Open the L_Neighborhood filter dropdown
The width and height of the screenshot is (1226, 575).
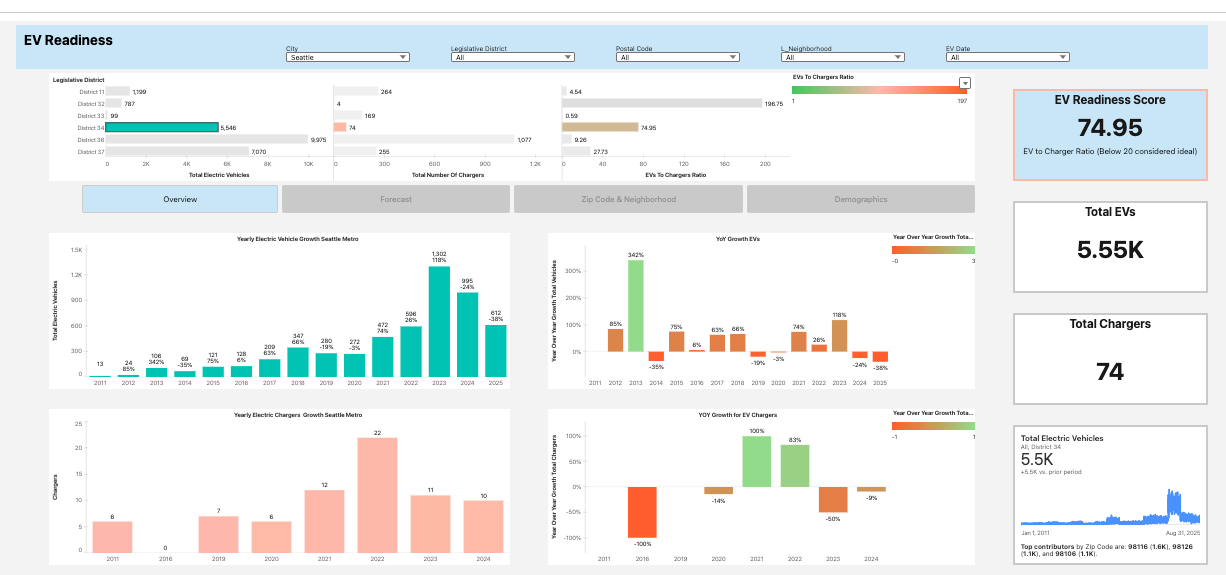(842, 57)
